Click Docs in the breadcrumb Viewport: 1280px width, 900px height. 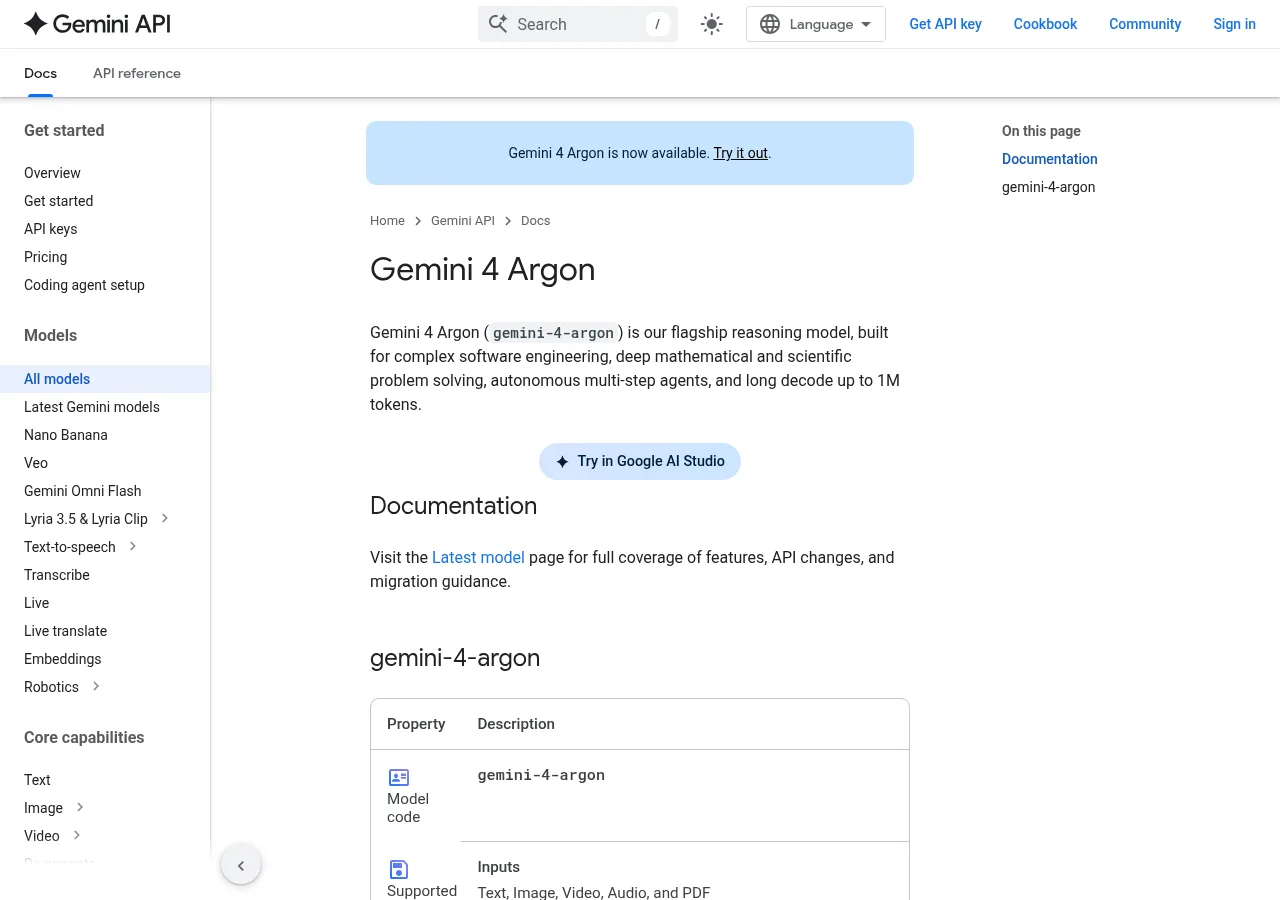[x=535, y=221]
